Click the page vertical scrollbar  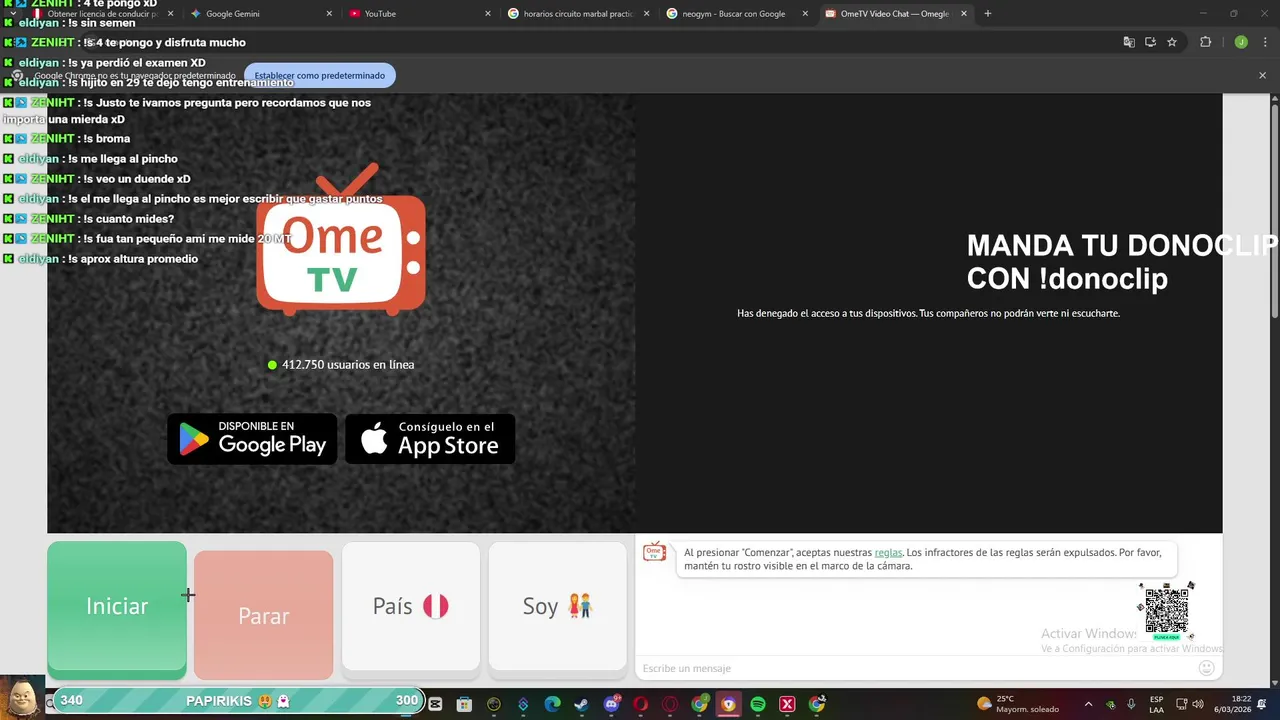point(1275,210)
